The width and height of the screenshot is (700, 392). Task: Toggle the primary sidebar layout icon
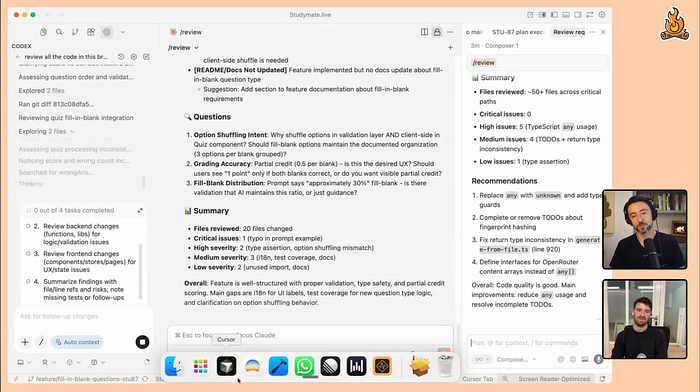click(554, 15)
